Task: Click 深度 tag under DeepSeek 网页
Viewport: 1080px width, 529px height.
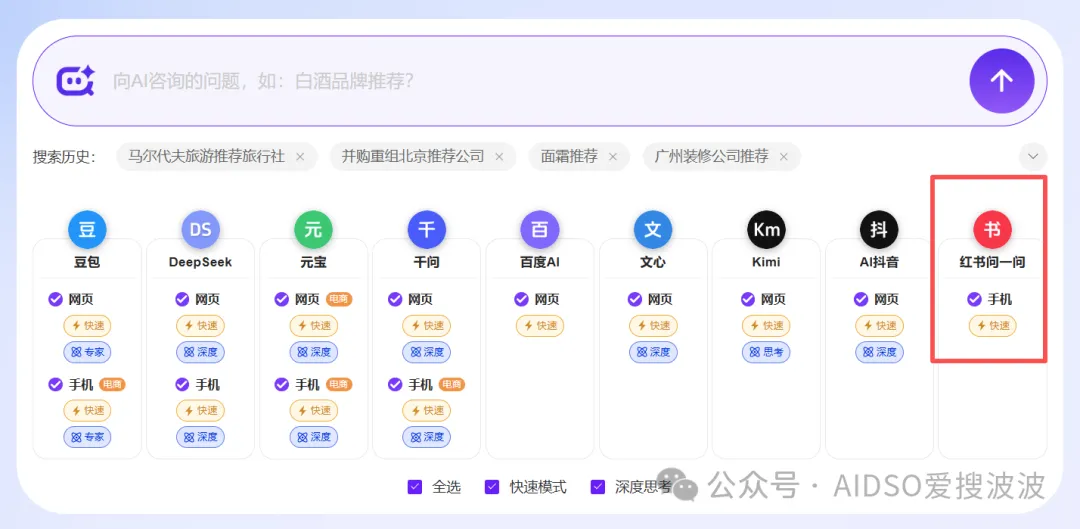Action: (x=200, y=352)
